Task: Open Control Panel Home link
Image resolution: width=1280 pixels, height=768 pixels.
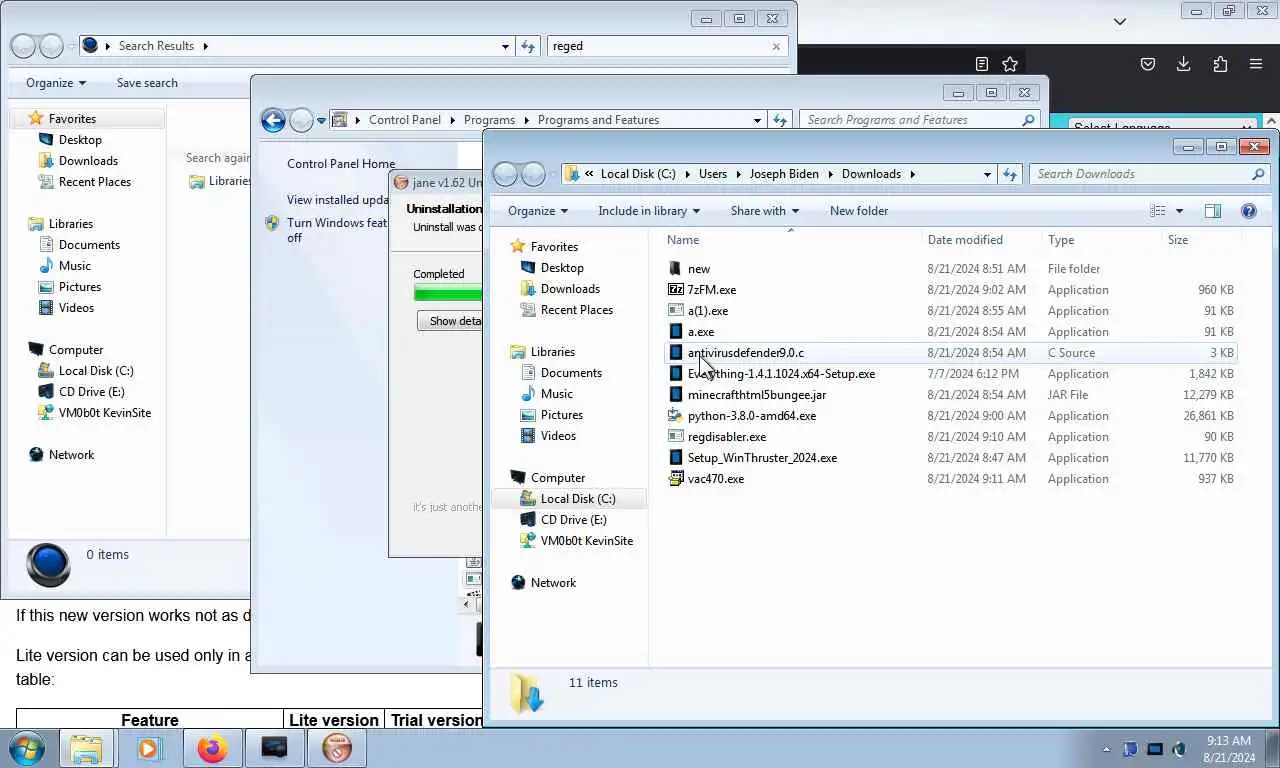Action: [341, 164]
